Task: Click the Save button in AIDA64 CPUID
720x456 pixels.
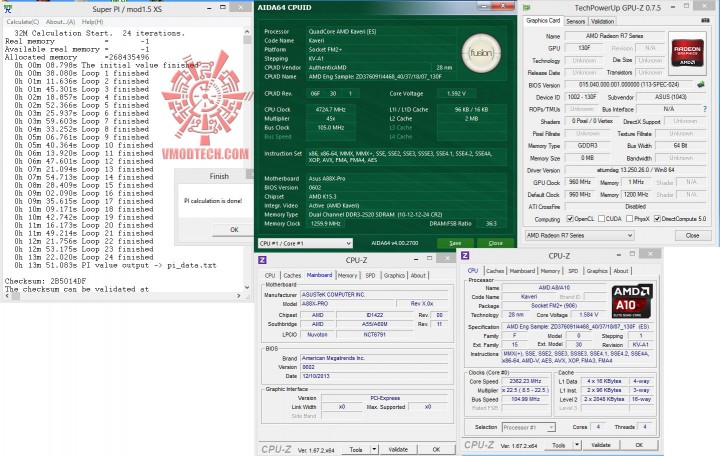Action: pyautogui.click(x=455, y=243)
